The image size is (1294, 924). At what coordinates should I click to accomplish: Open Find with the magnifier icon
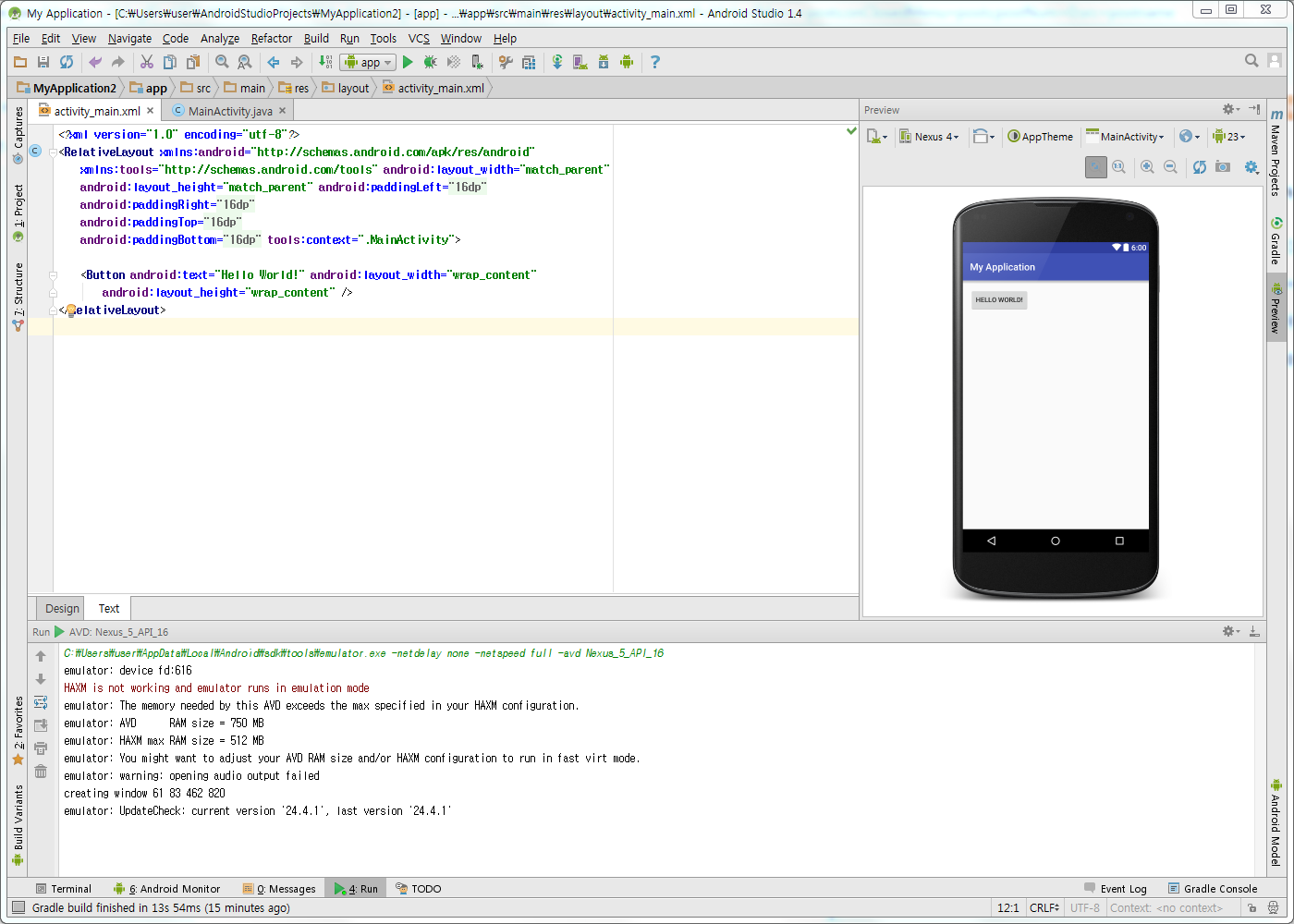click(222, 62)
